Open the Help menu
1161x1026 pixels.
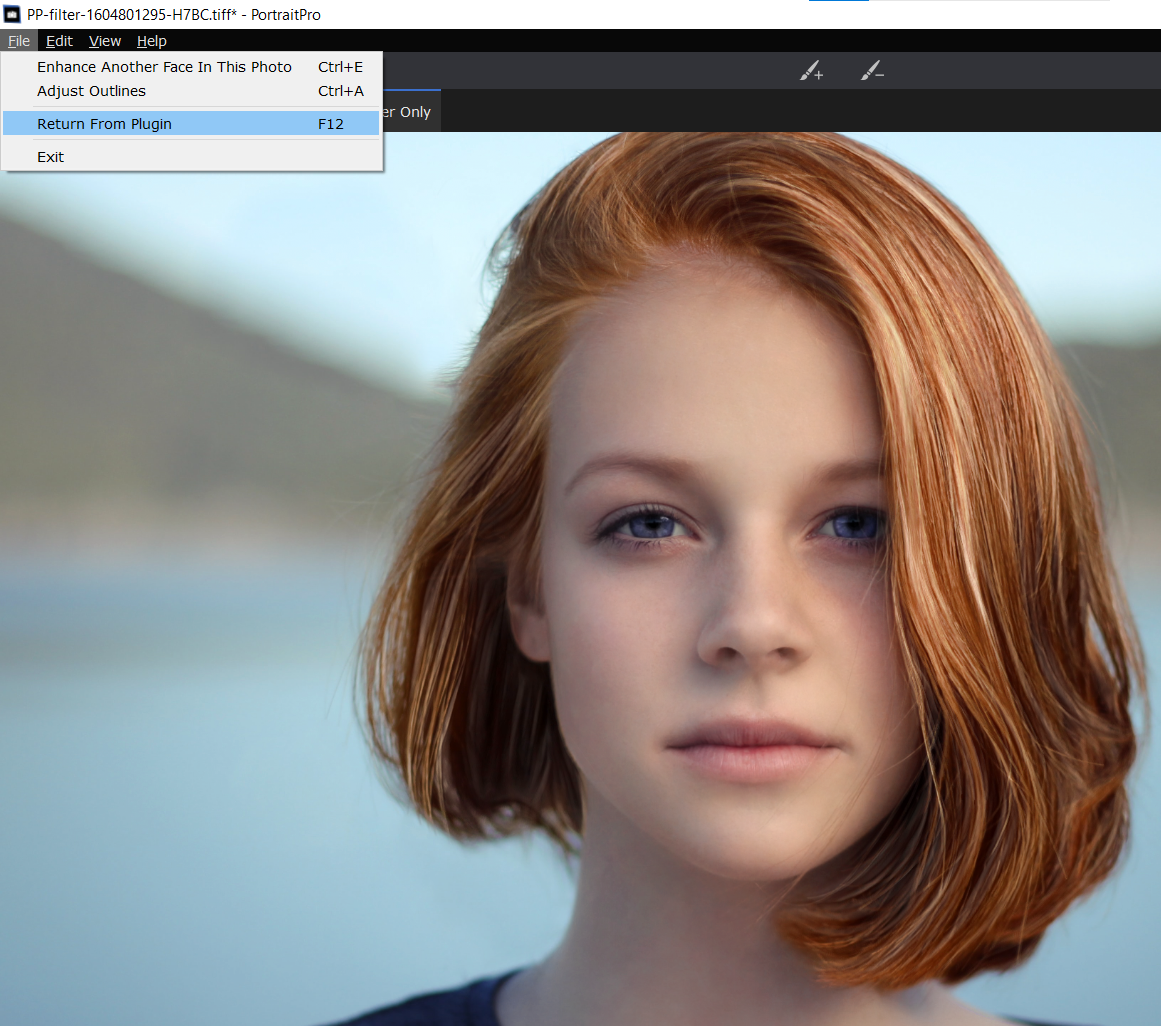[x=151, y=41]
